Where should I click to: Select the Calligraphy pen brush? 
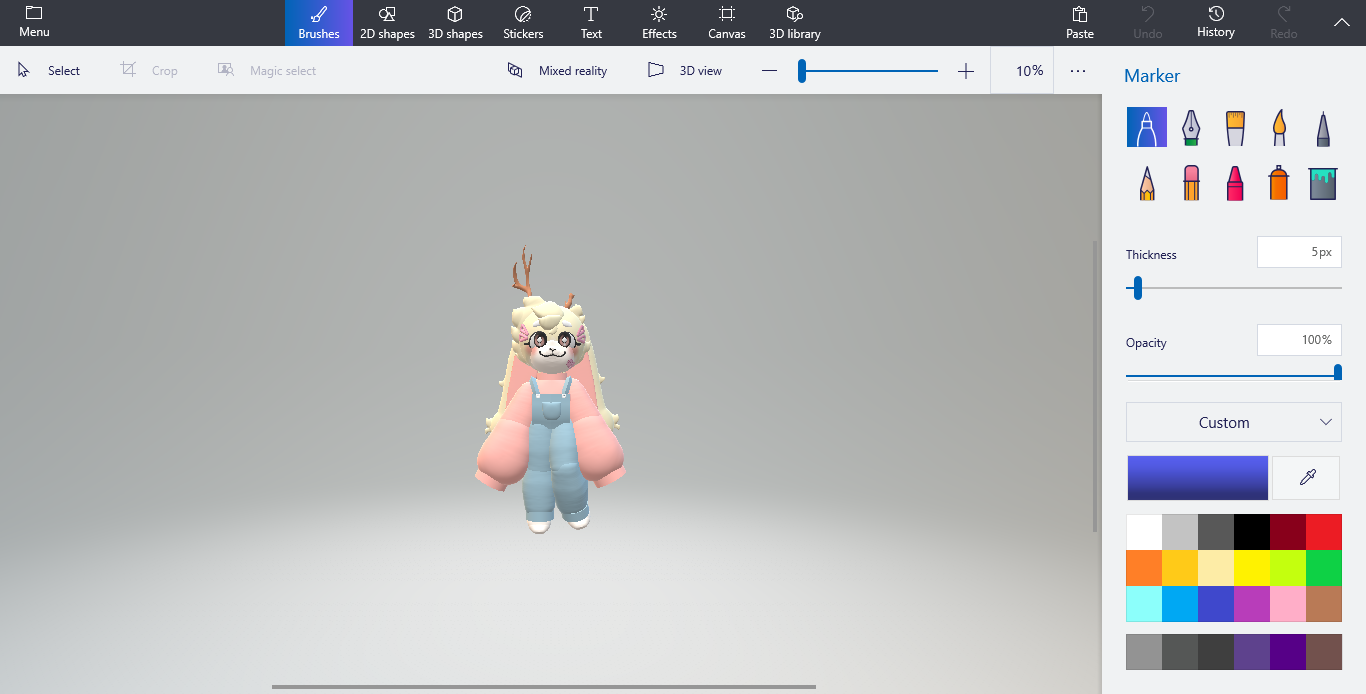(1191, 128)
